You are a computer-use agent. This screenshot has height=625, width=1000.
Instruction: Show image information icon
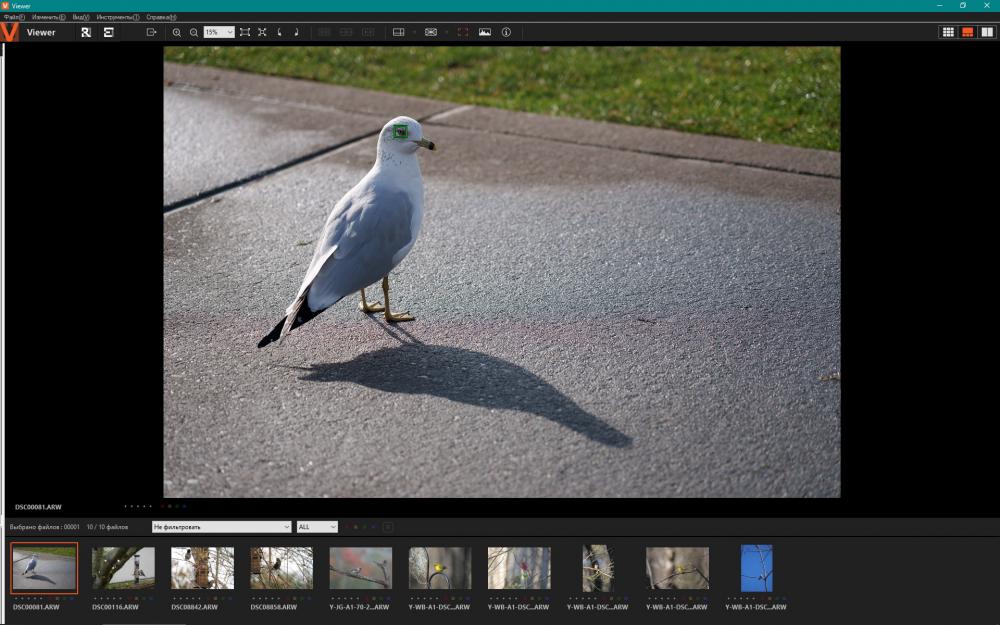tap(506, 32)
